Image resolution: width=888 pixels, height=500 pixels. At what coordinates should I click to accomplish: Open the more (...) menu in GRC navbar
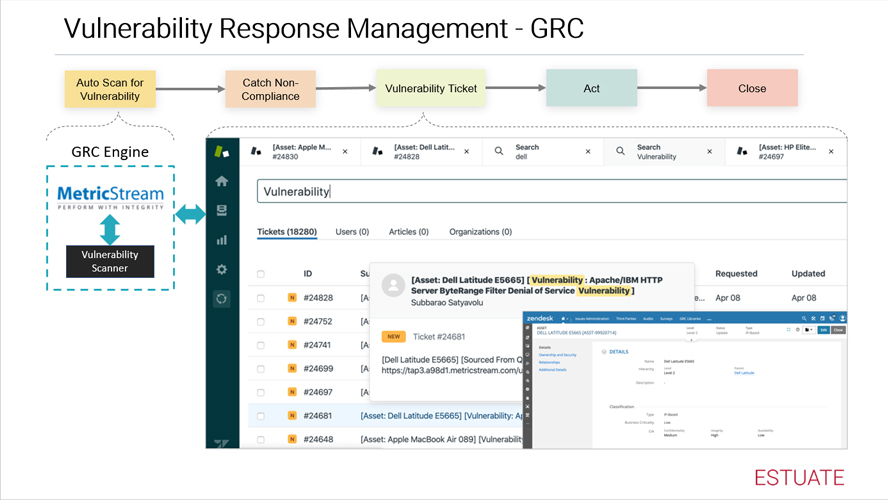(709, 319)
